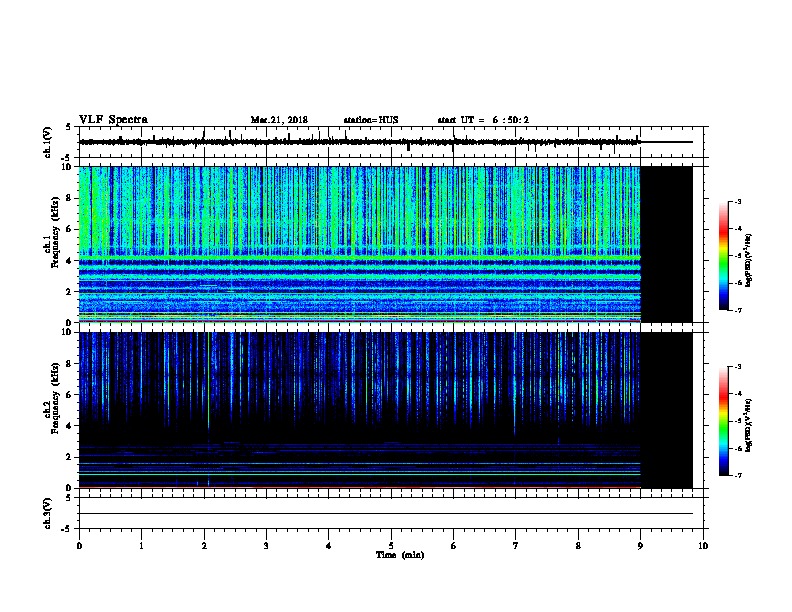Image resolution: width=792 pixels, height=612 pixels.
Task: Click the time axis tick label "7"
Action: pyautogui.click(x=516, y=546)
